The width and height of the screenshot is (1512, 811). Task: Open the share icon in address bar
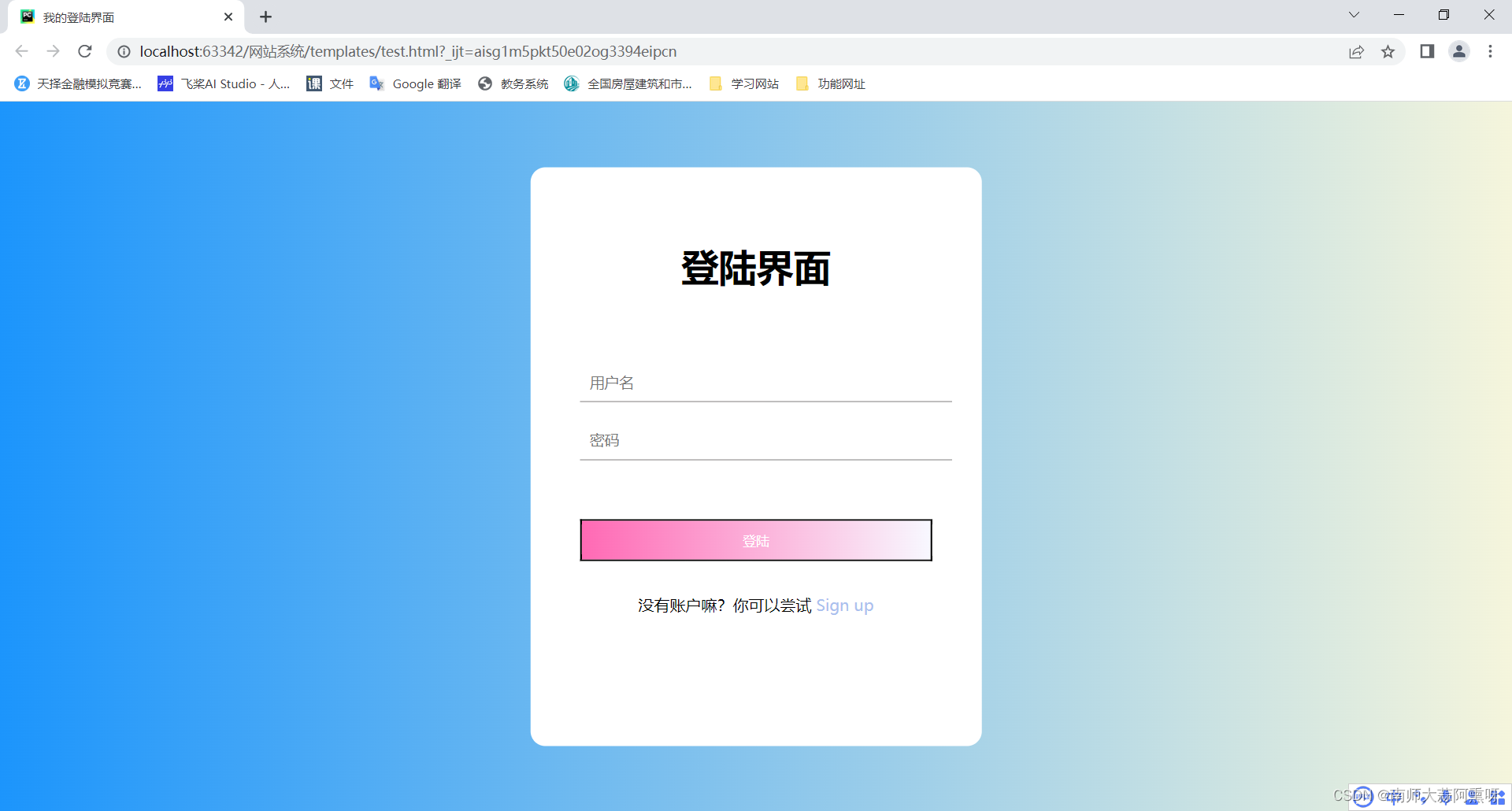[1357, 51]
